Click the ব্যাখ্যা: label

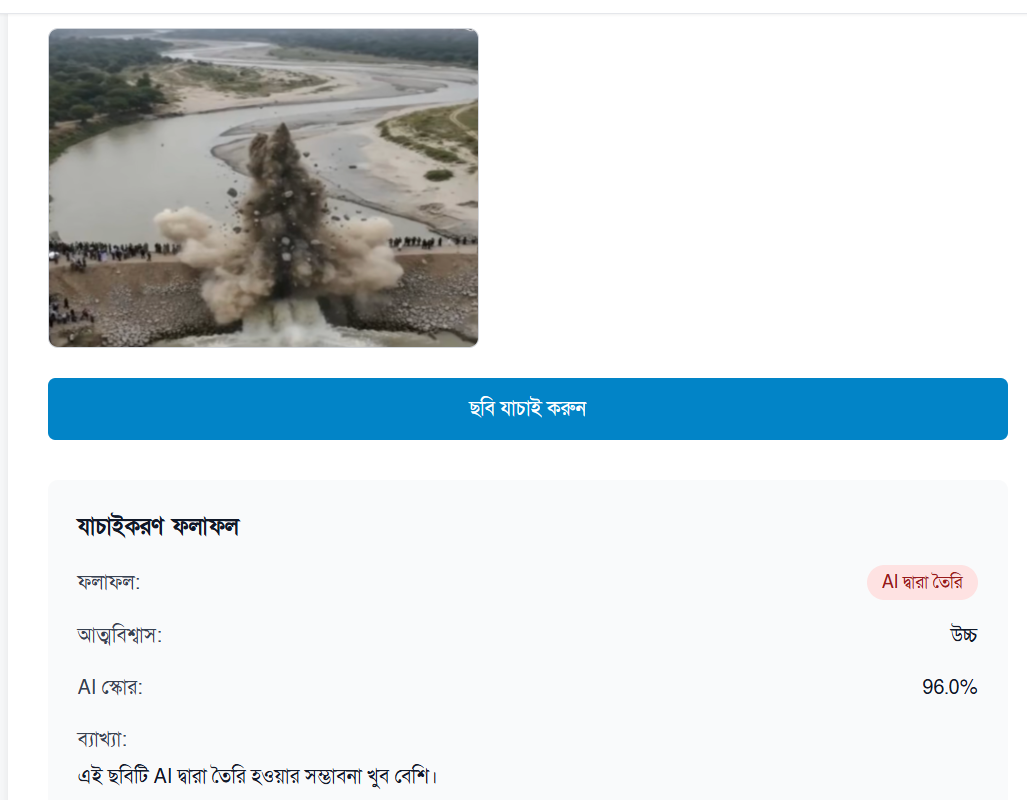pos(101,740)
